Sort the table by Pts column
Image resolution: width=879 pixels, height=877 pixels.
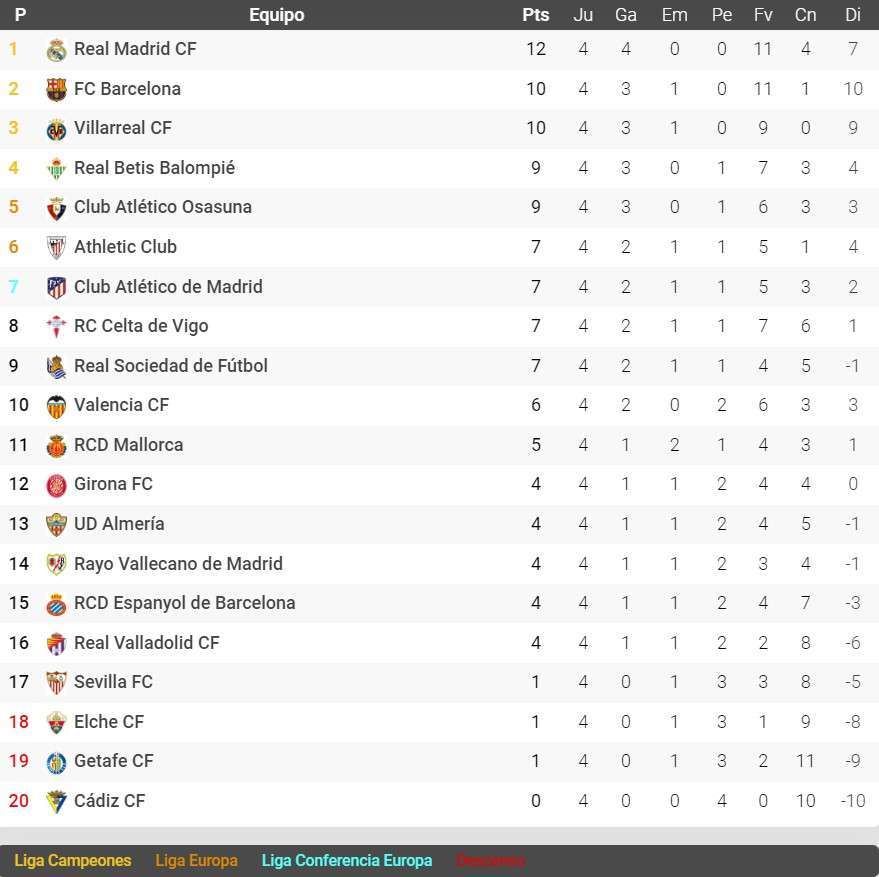(536, 15)
